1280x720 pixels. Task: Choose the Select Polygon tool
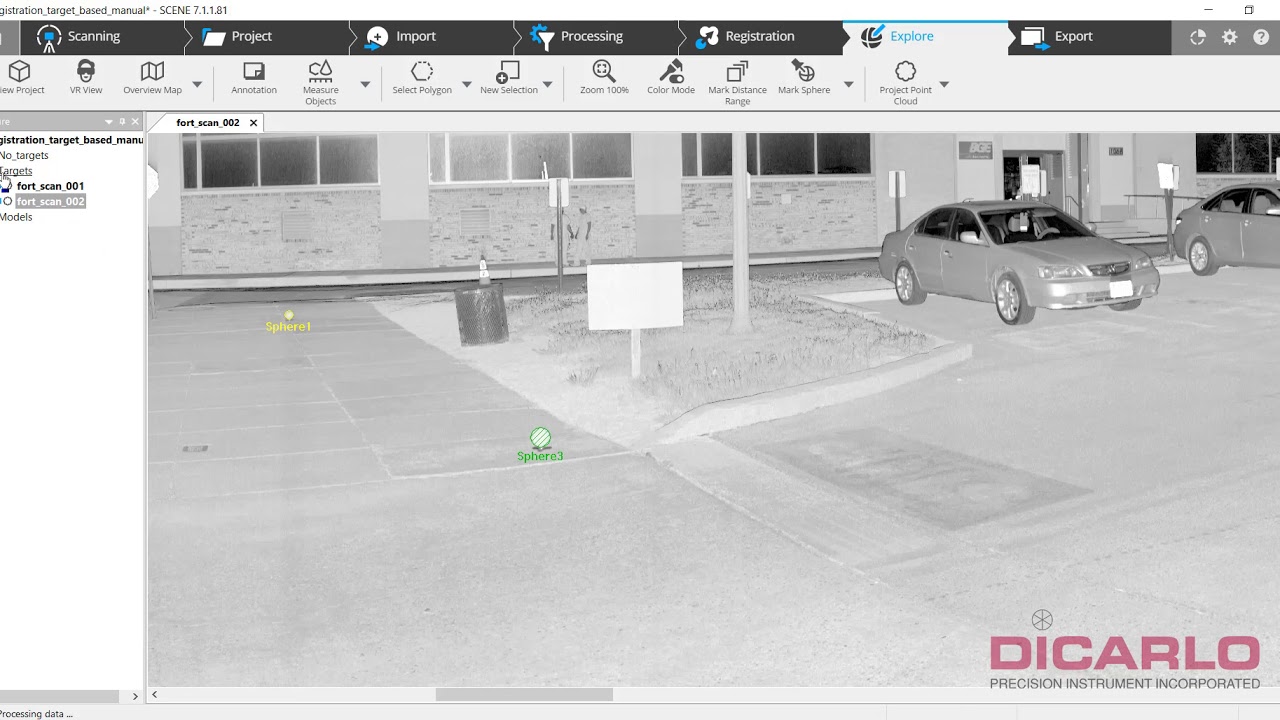pos(422,78)
